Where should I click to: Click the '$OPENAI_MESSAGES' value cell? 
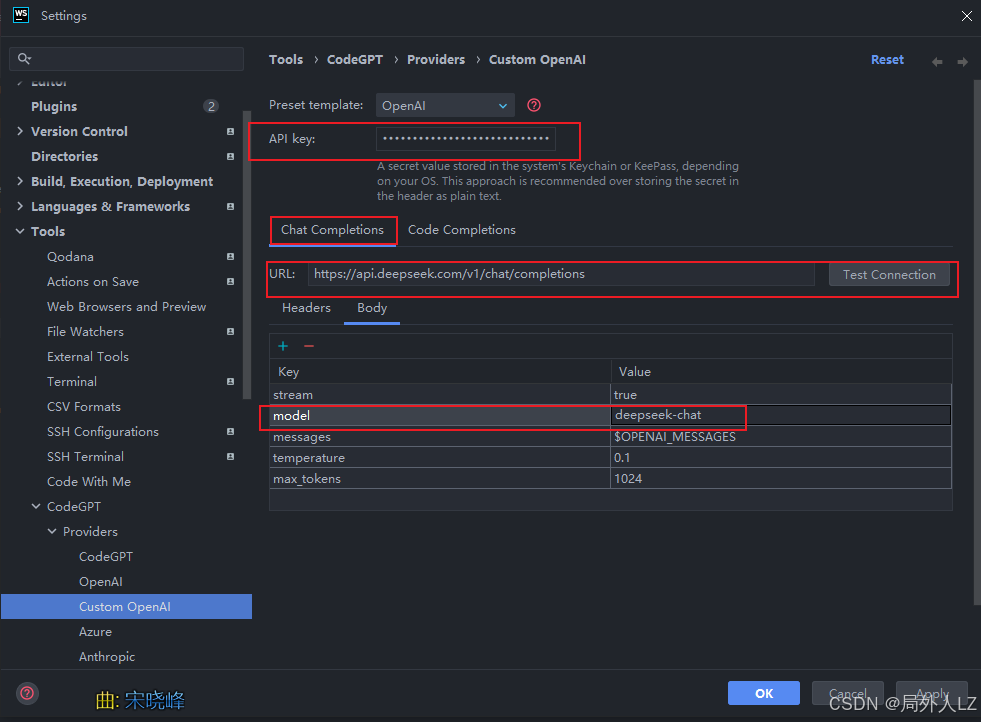coord(780,437)
